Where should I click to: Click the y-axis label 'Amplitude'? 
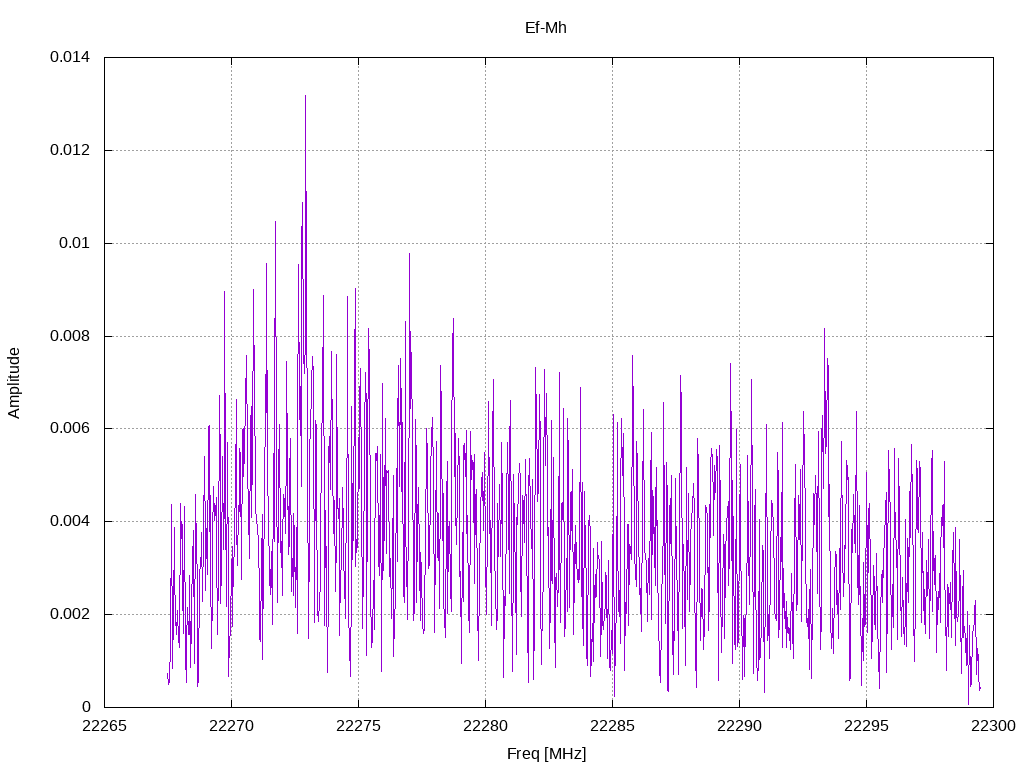[14, 383]
